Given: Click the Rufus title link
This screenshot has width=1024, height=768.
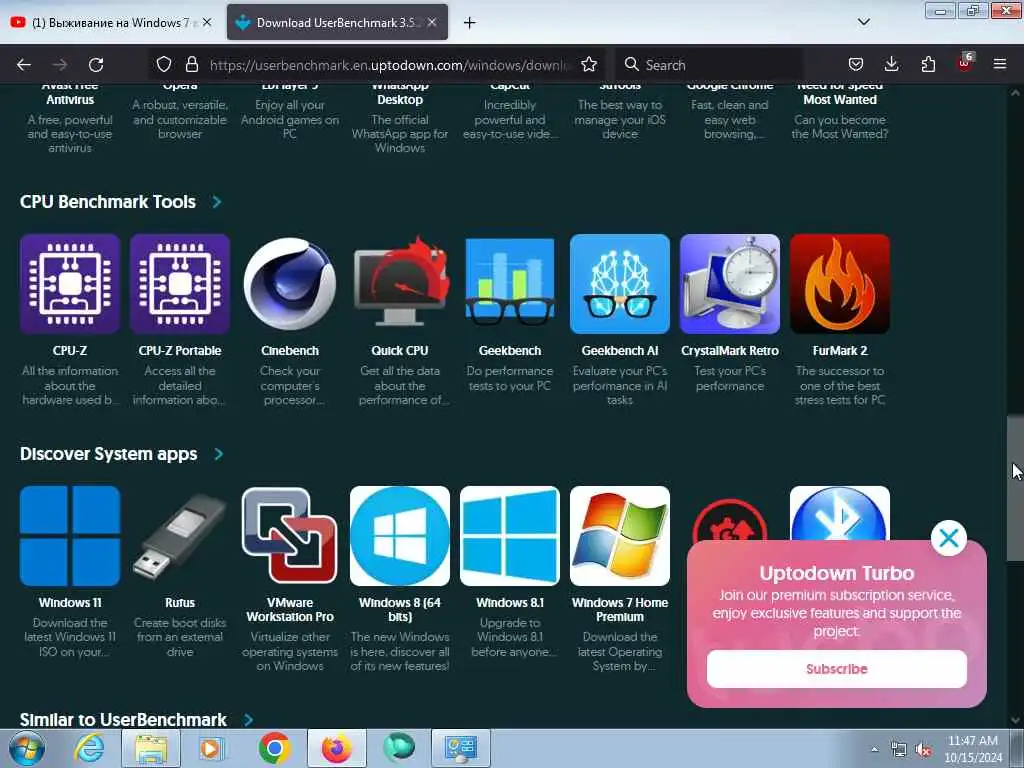Looking at the screenshot, I should (x=180, y=603).
